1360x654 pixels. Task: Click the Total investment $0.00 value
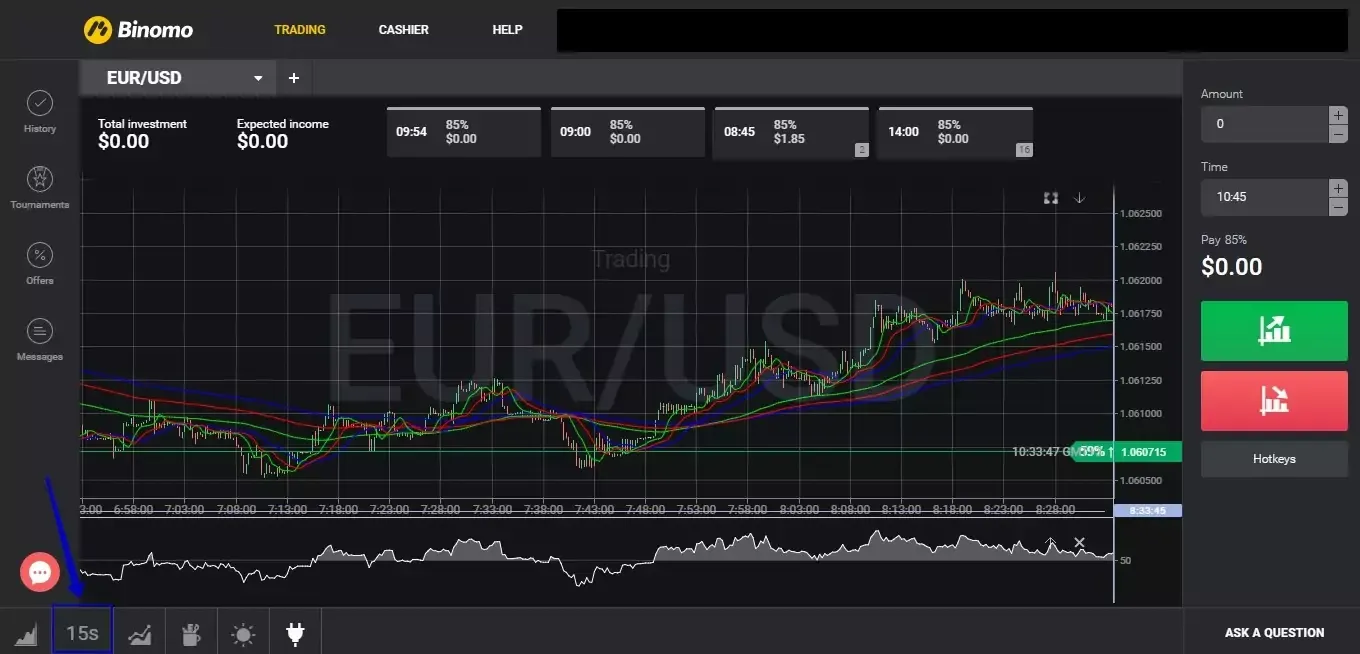point(123,142)
